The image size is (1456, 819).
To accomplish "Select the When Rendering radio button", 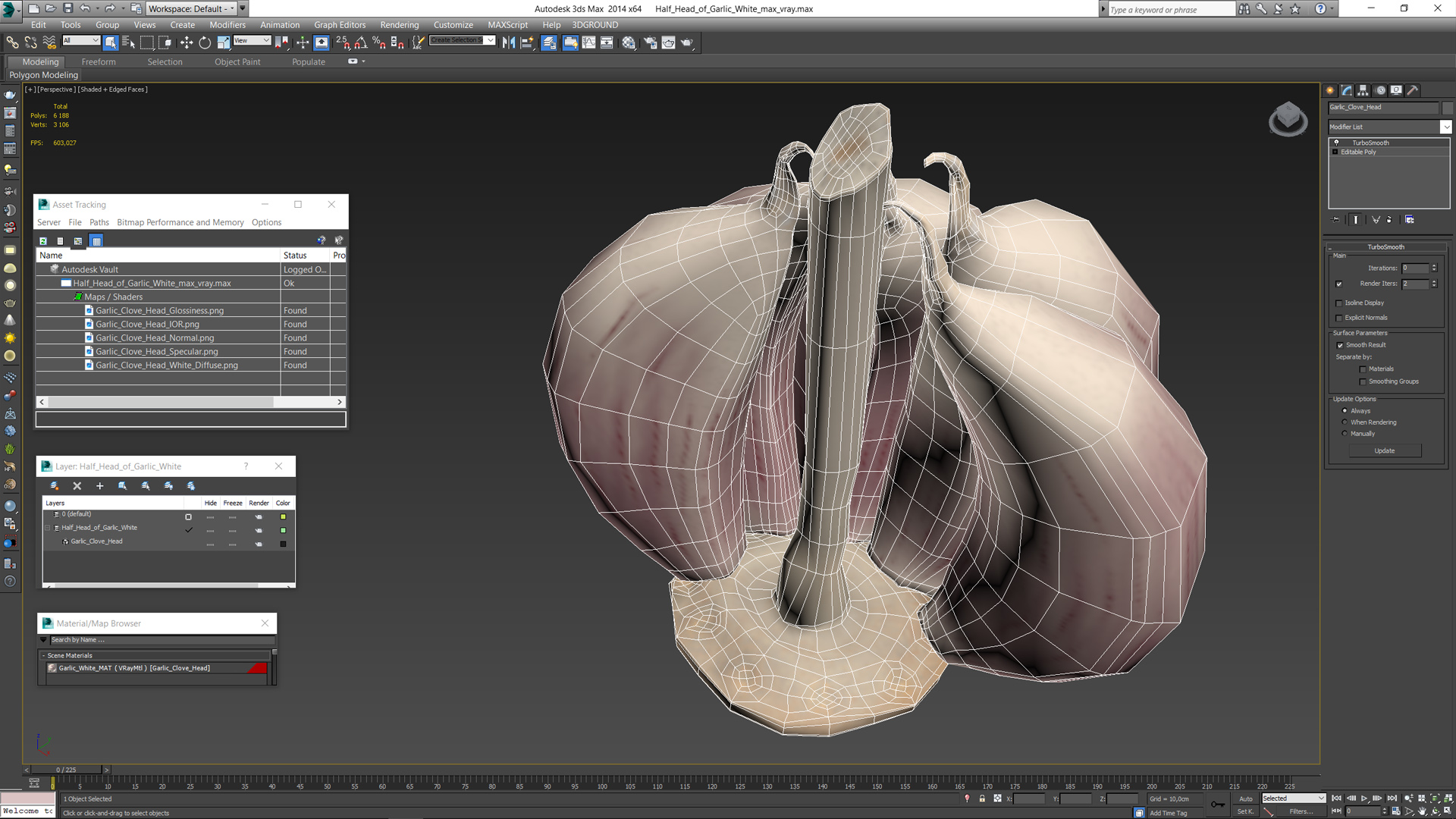I will pyautogui.click(x=1345, y=422).
